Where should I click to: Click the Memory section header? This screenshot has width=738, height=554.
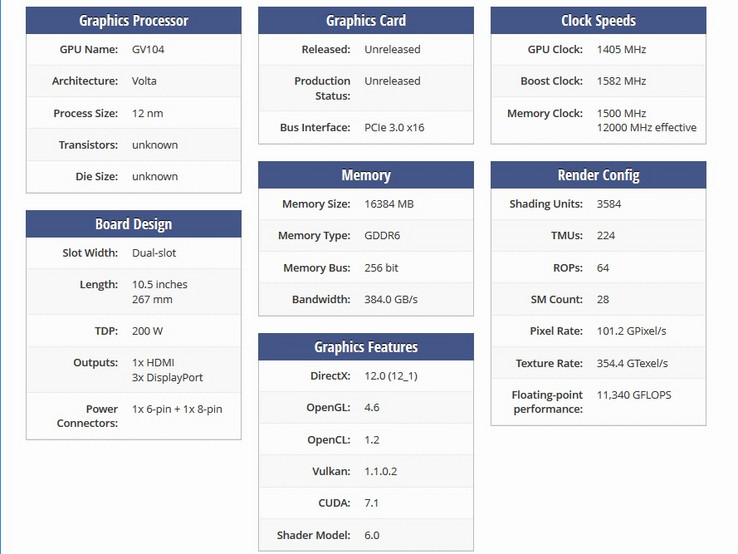coord(366,175)
